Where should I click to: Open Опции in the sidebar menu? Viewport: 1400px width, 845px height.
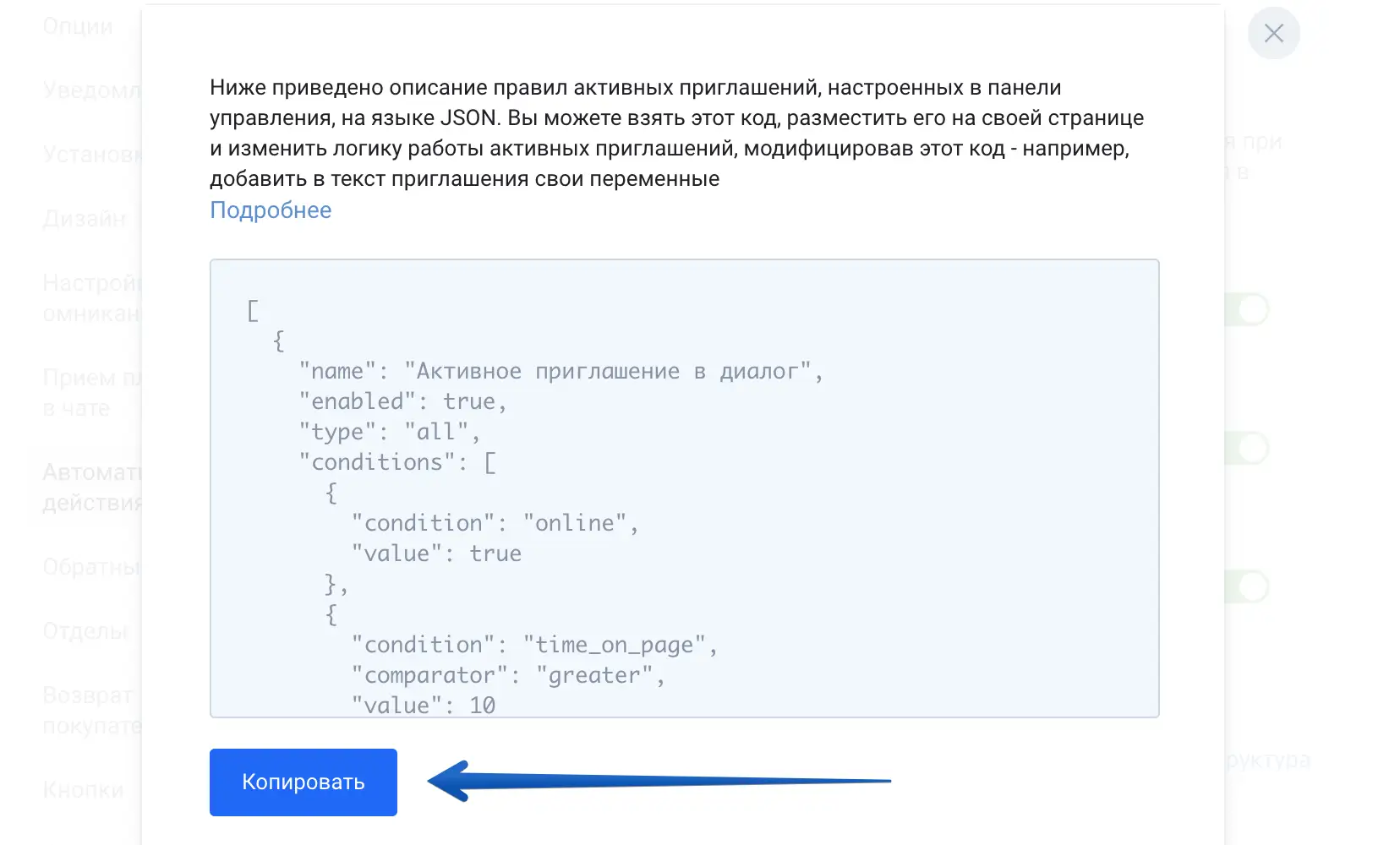(x=78, y=26)
